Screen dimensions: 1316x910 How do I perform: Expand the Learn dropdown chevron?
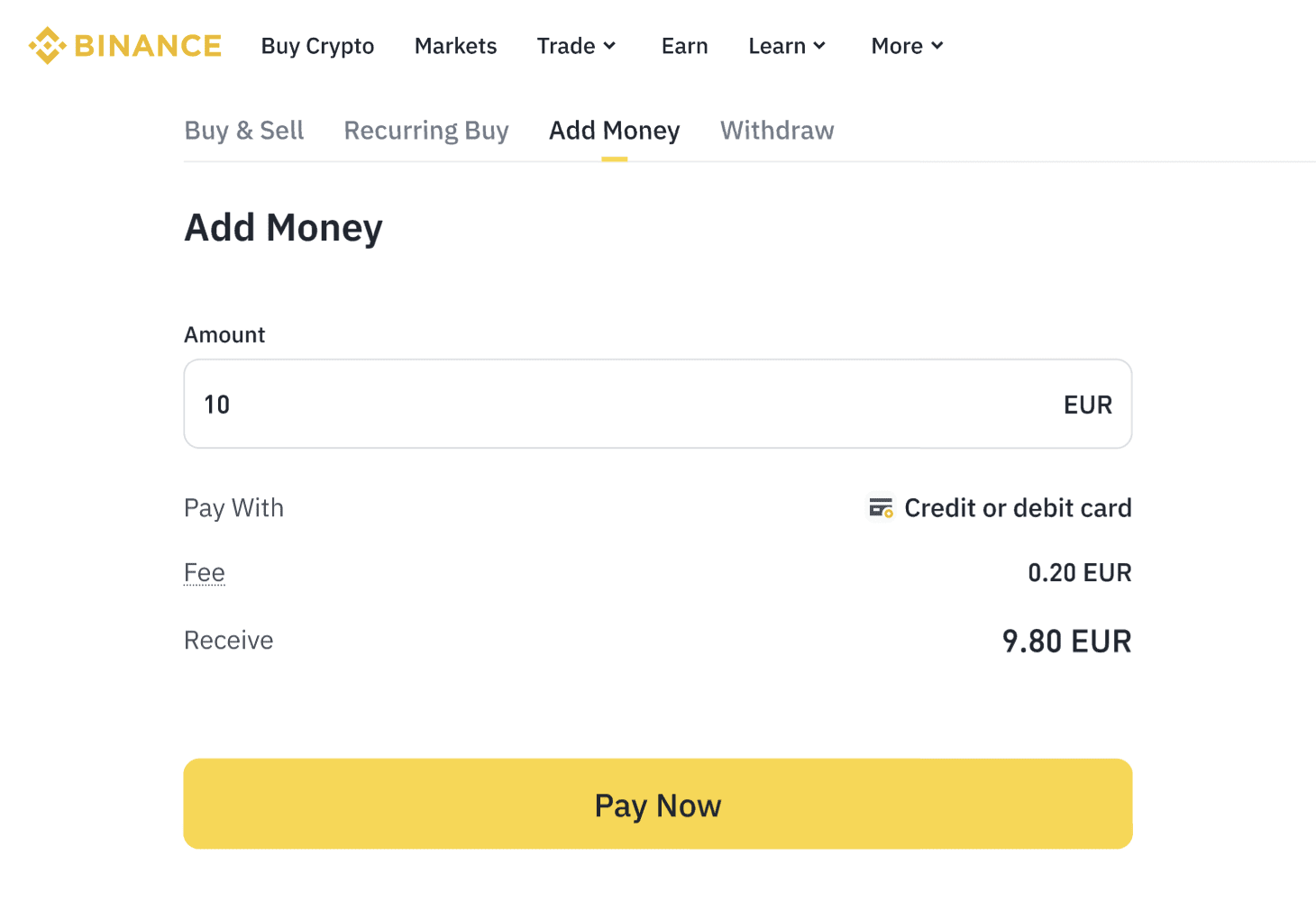819,46
